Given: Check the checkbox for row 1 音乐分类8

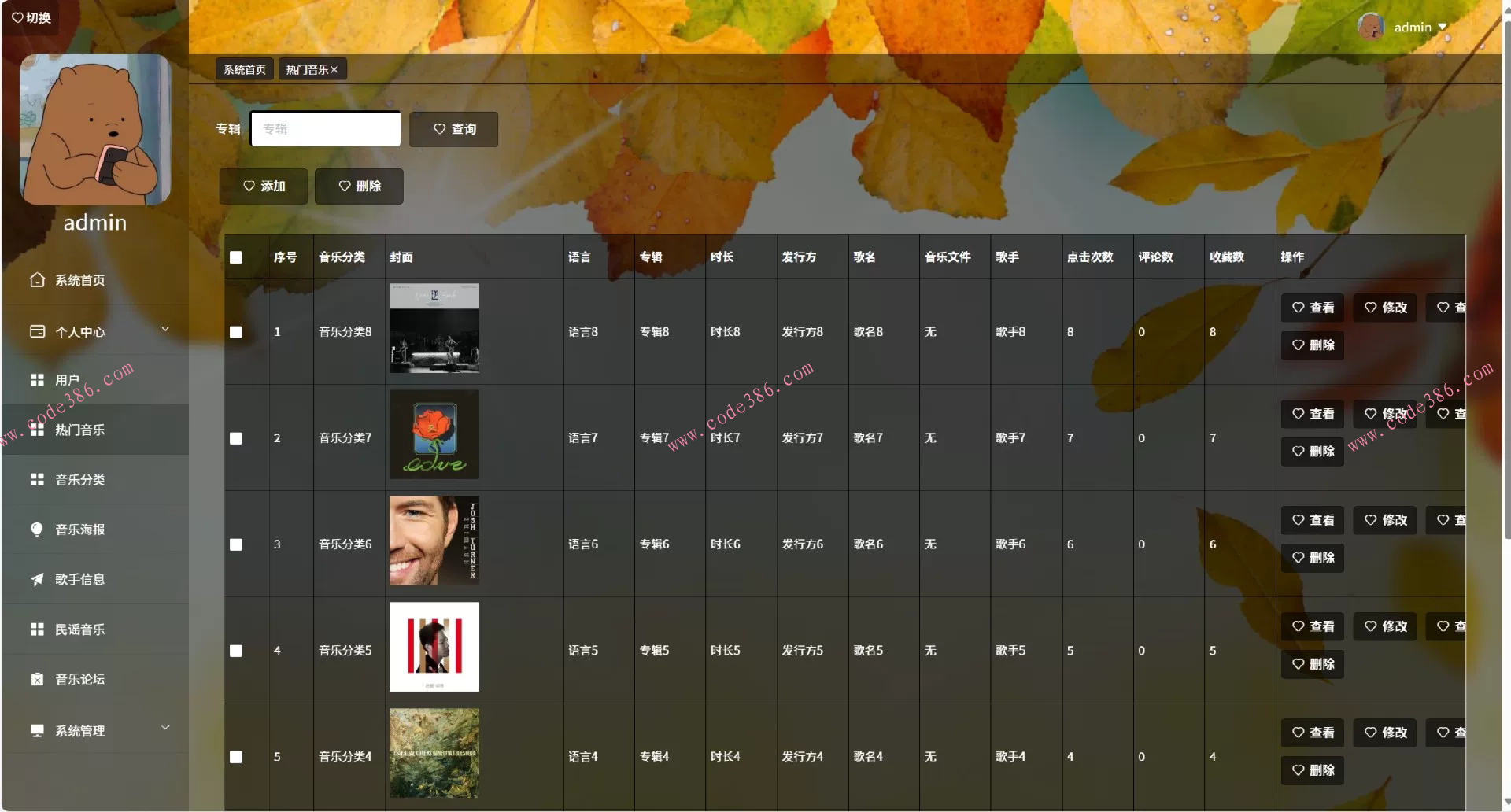Looking at the screenshot, I should 236,332.
